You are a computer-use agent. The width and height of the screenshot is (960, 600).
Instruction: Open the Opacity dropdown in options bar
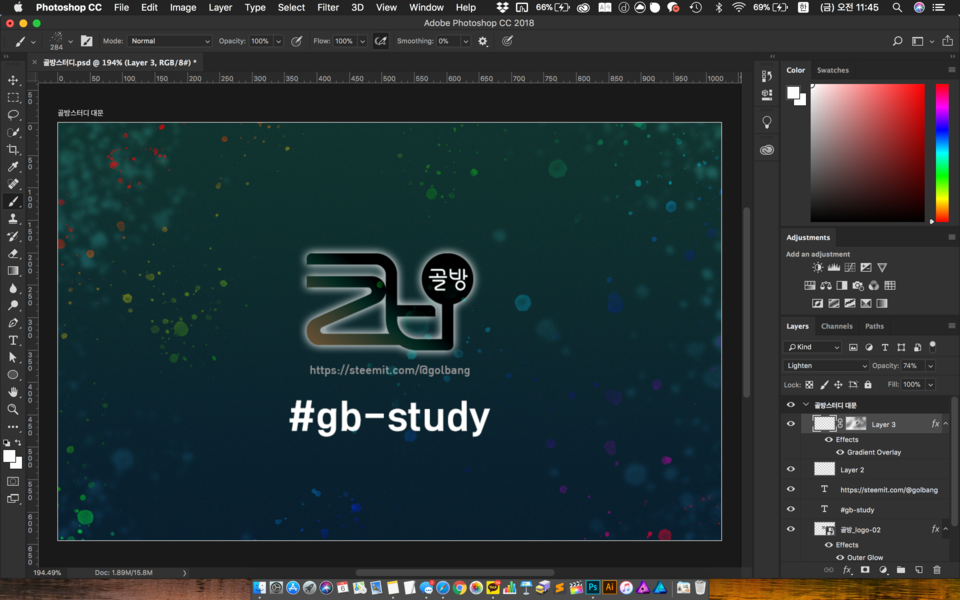[279, 41]
